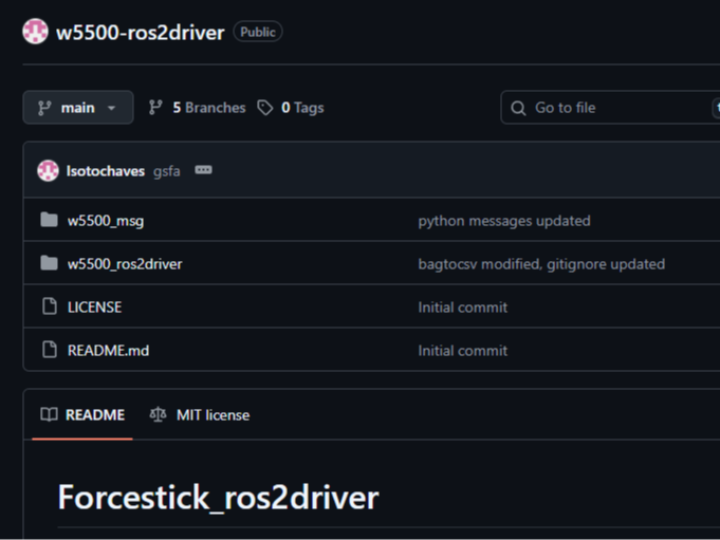Open the lsotochaves author profile link
The height and width of the screenshot is (540, 720).
click(105, 171)
